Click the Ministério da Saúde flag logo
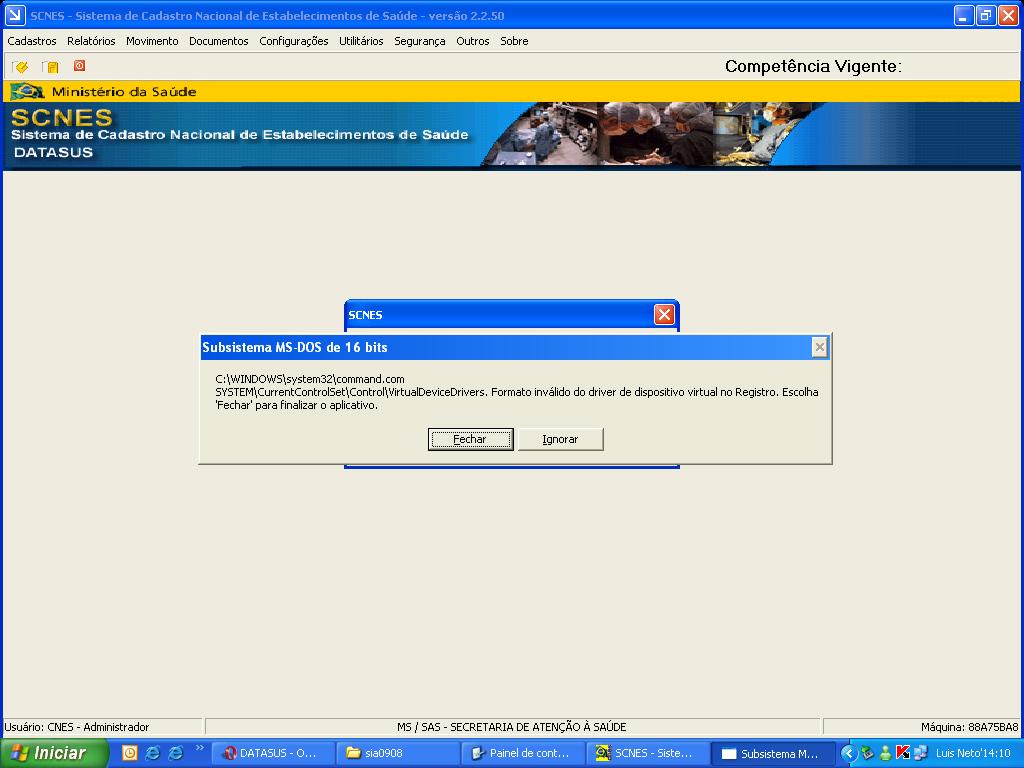 click(27, 91)
